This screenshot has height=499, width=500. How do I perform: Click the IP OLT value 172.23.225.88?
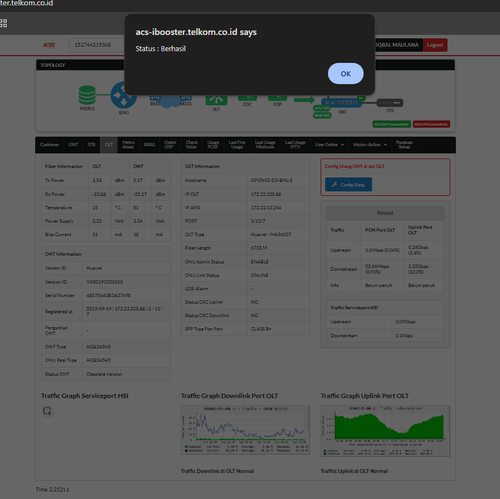[x=266, y=194]
